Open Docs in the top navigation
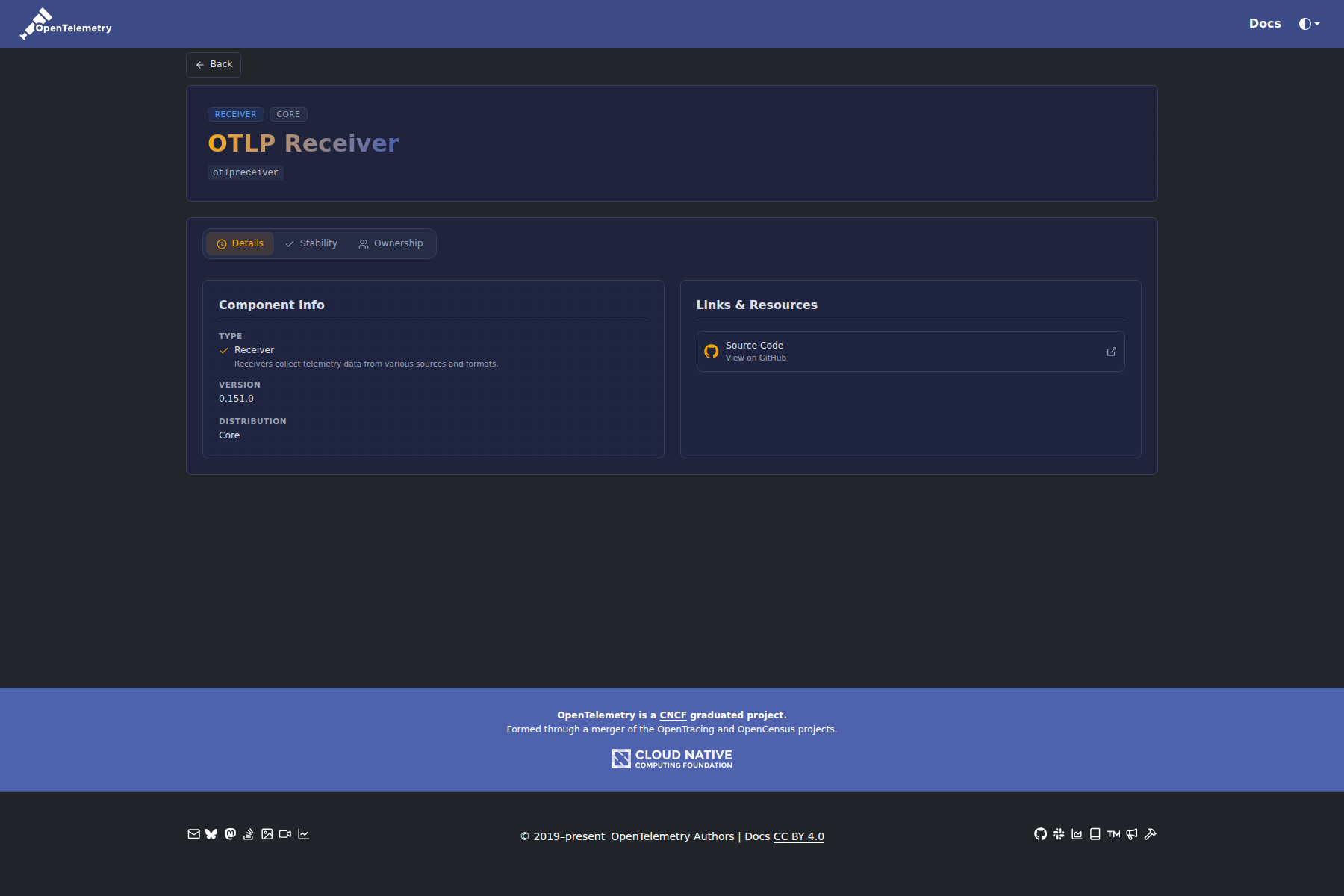 (x=1265, y=24)
